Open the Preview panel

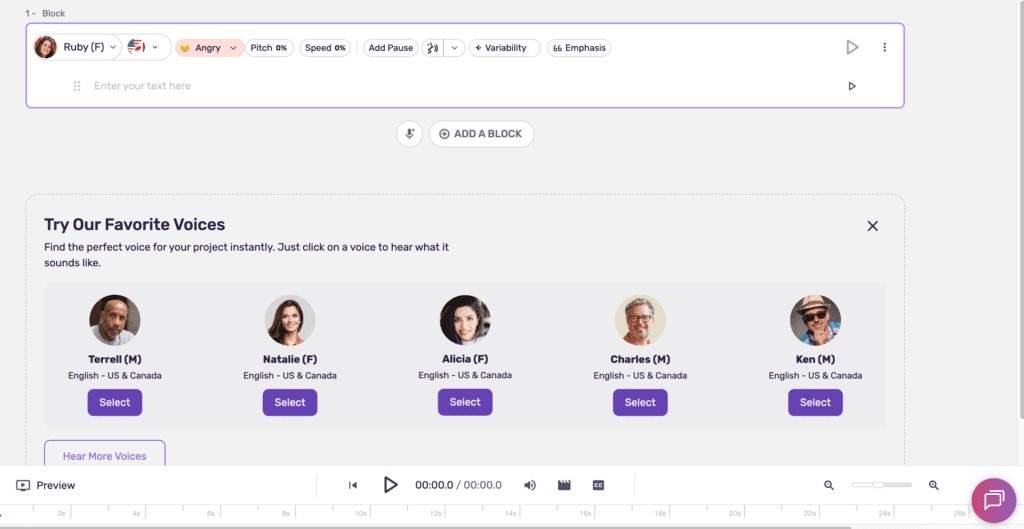46,485
